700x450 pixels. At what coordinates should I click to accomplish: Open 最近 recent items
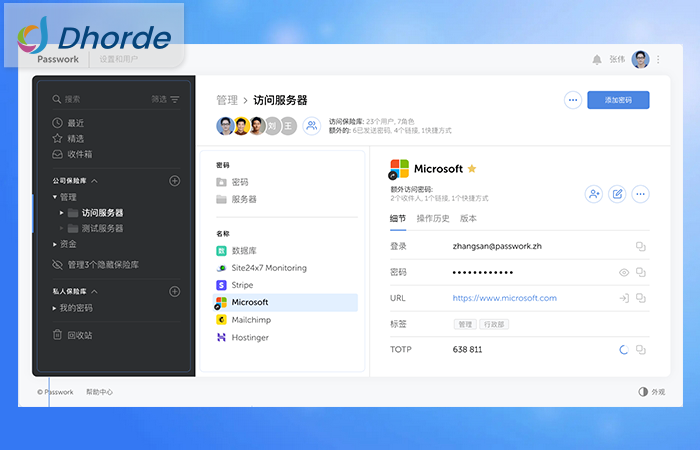coord(68,123)
